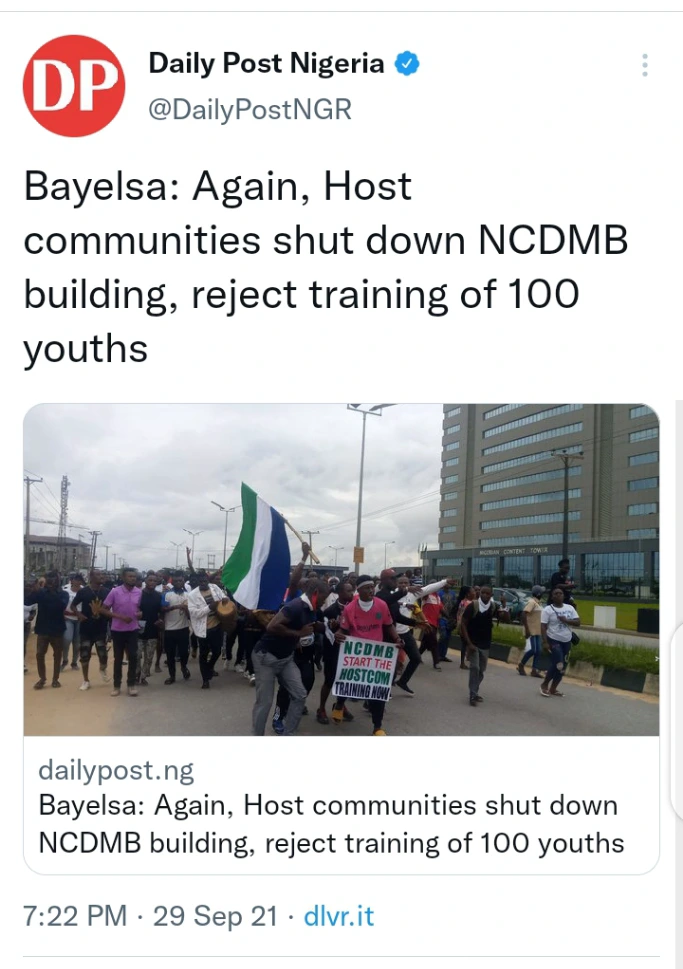Open the card headline about NCDMB building
The height and width of the screenshot is (969, 683).
click(x=331, y=824)
